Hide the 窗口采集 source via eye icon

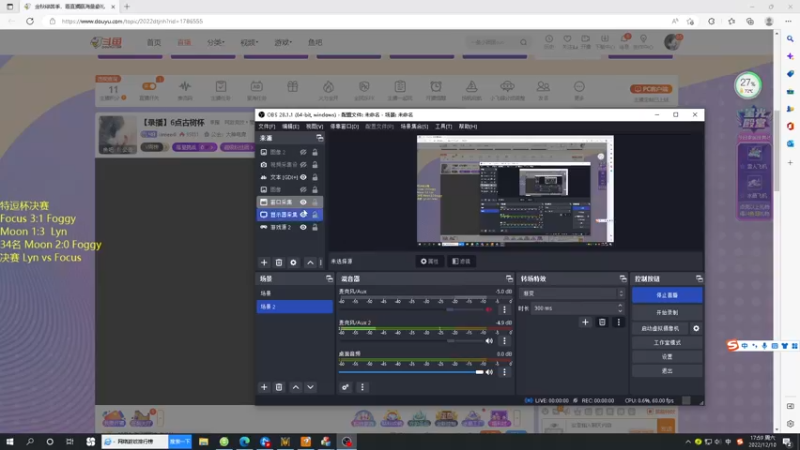(303, 202)
